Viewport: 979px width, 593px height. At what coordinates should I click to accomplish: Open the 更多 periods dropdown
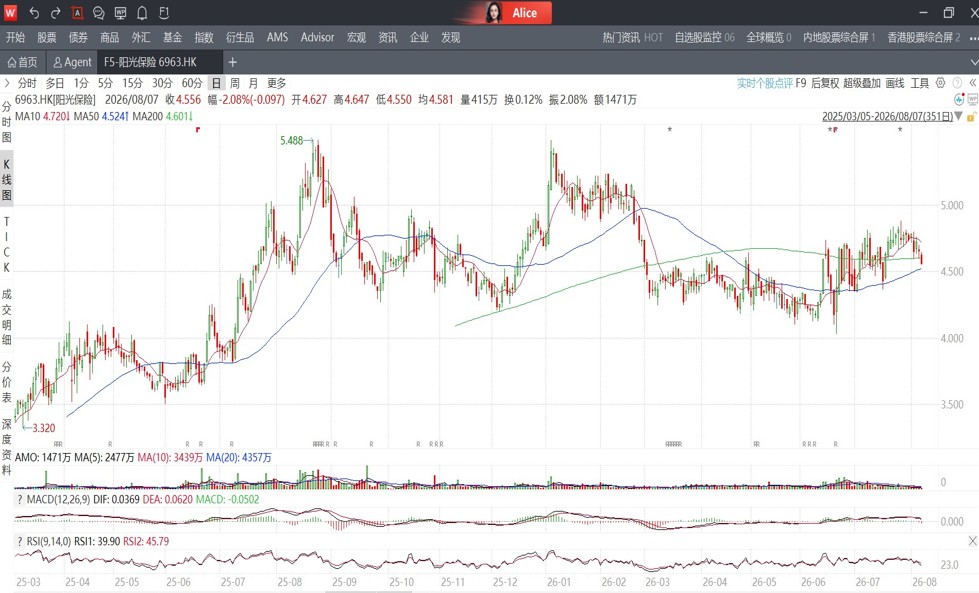tap(277, 83)
